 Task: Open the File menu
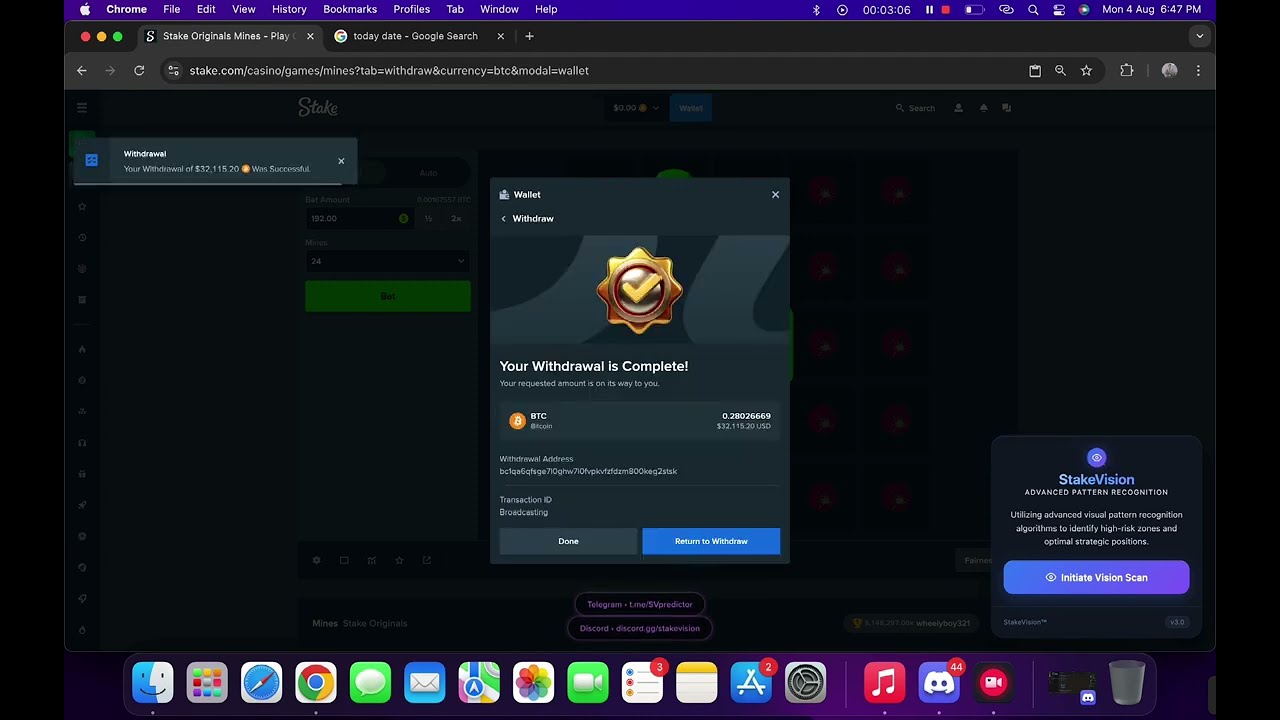point(172,9)
